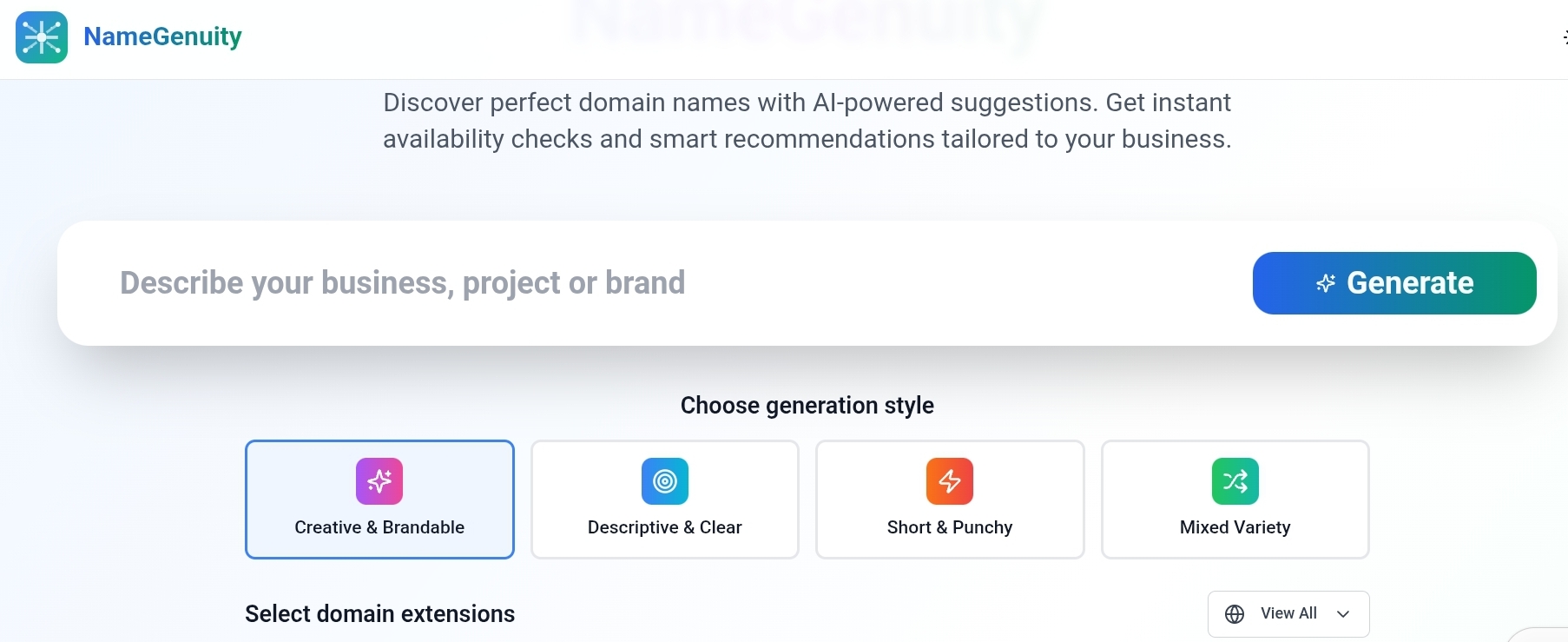
Task: Pick the Short & Punchy style label
Action: click(950, 527)
